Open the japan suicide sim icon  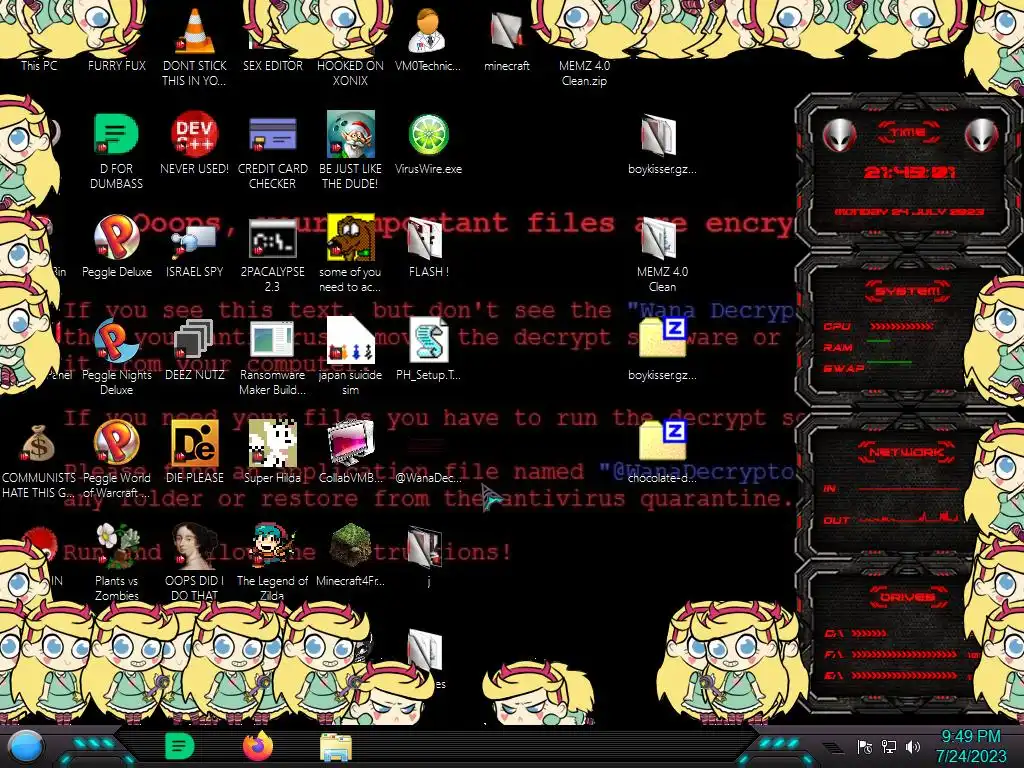[350, 355]
